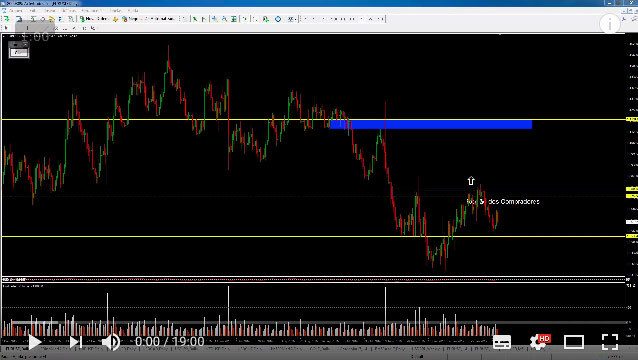The height and width of the screenshot is (360, 638).
Task: Toggle subtitles/closed captions
Action: coord(502,342)
